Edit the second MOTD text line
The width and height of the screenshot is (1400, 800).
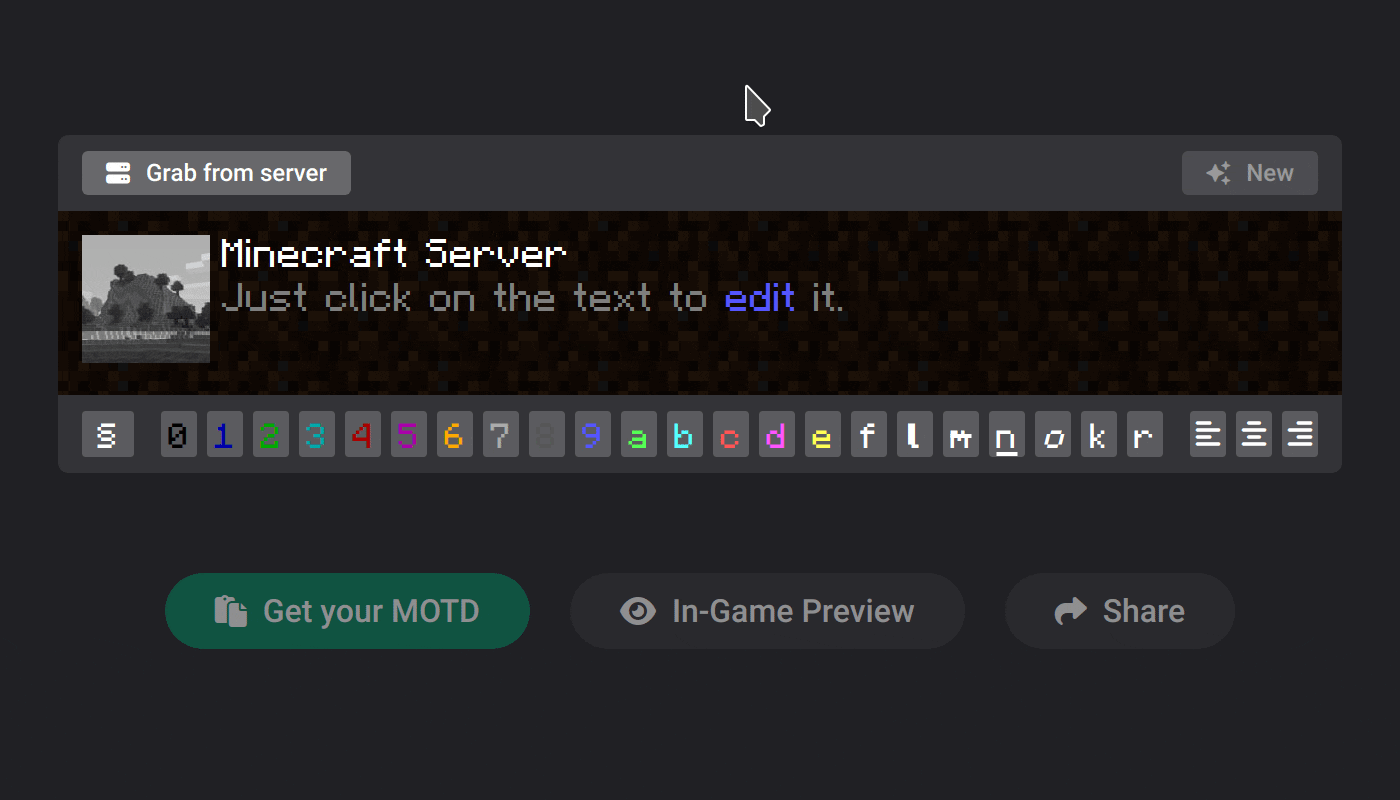tap(532, 298)
